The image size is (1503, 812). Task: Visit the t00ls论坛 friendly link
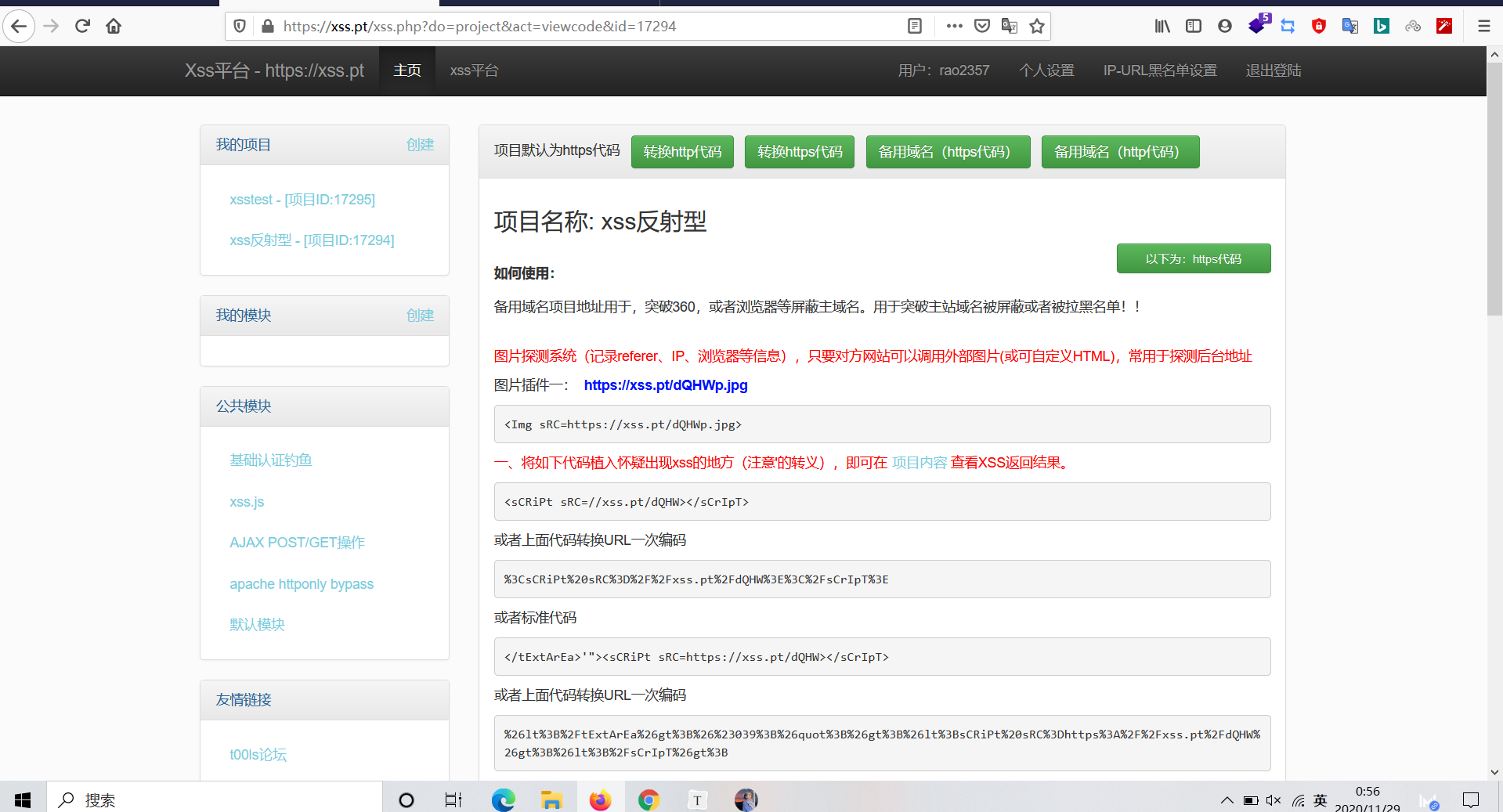258,755
